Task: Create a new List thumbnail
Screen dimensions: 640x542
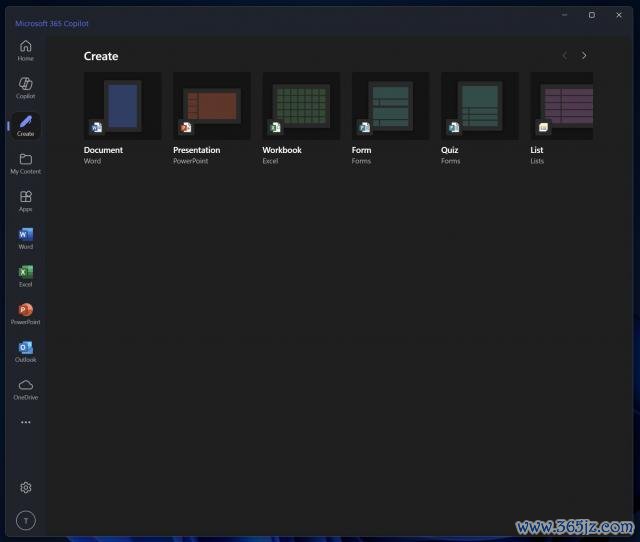Action: 562,106
